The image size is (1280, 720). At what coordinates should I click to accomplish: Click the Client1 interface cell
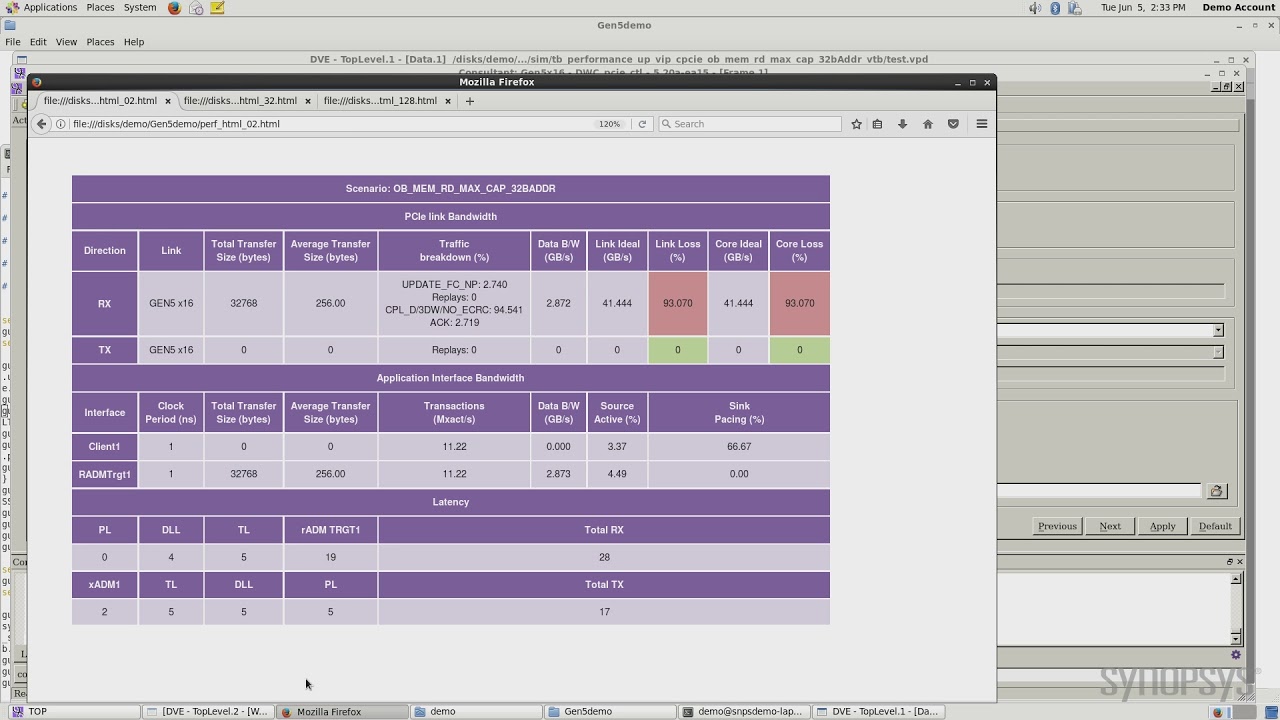pyautogui.click(x=105, y=447)
